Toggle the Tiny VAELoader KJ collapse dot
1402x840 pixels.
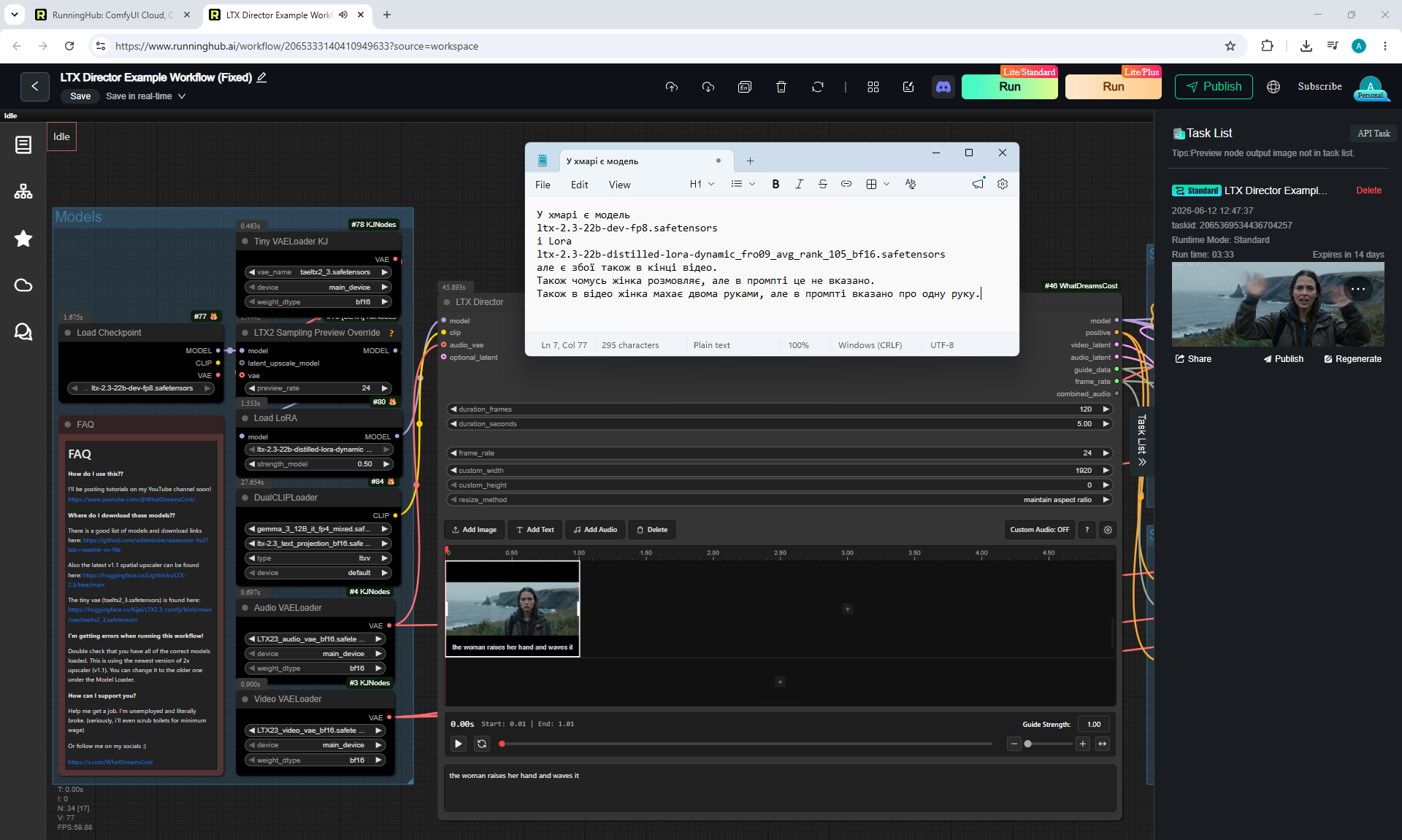tap(245, 242)
